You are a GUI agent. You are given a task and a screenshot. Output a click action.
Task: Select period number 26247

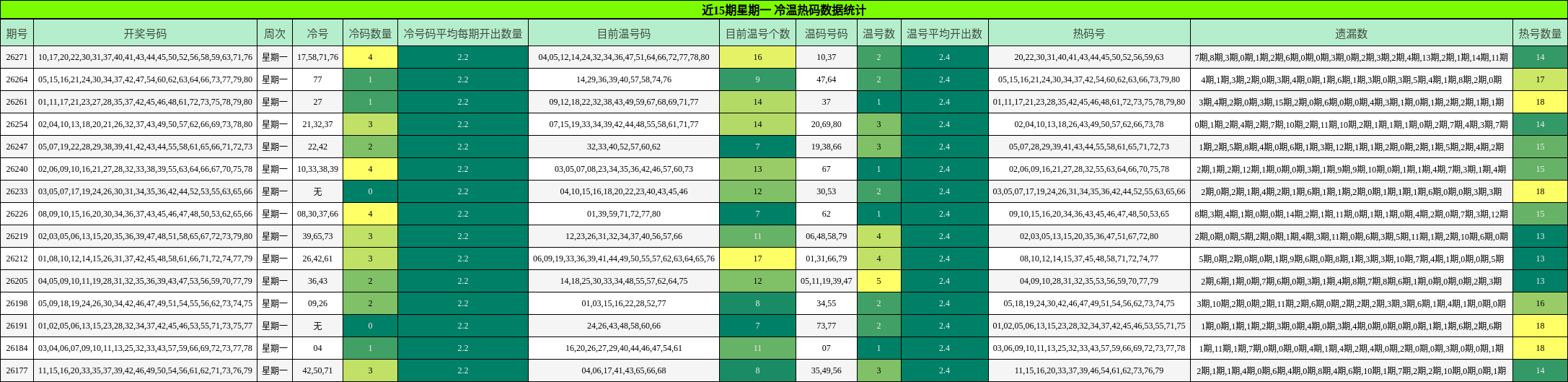[17, 147]
